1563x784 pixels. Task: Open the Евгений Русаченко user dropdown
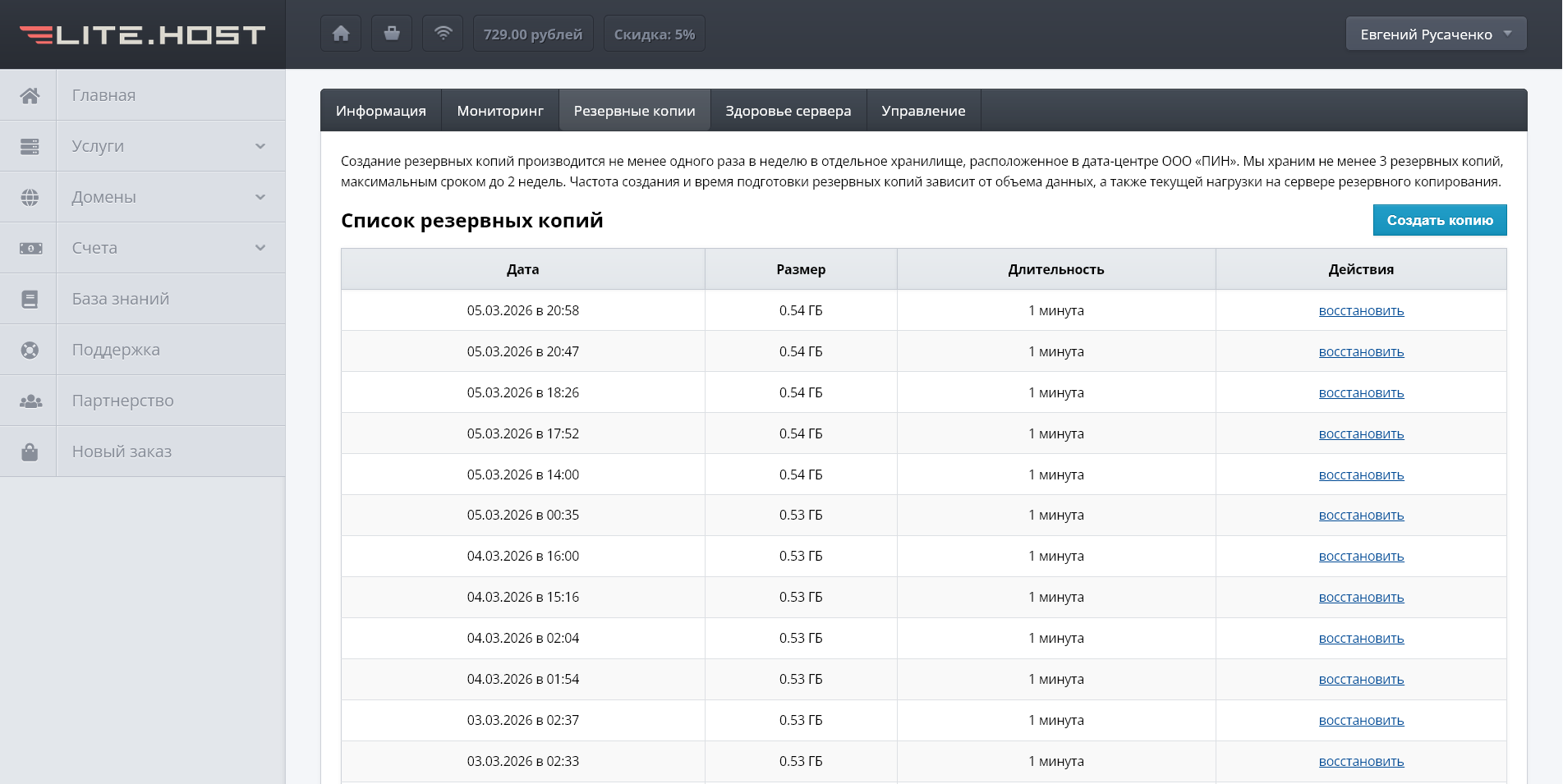click(x=1435, y=34)
